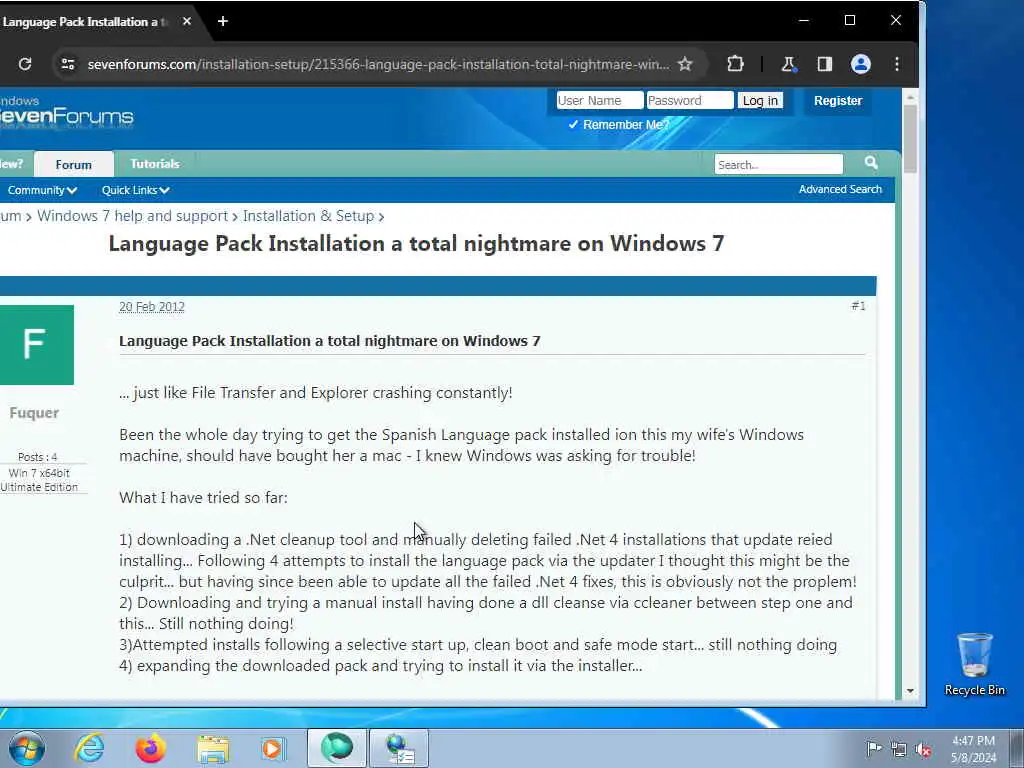Launch Firefox from the taskbar
The width and height of the screenshot is (1024, 768).
point(150,748)
